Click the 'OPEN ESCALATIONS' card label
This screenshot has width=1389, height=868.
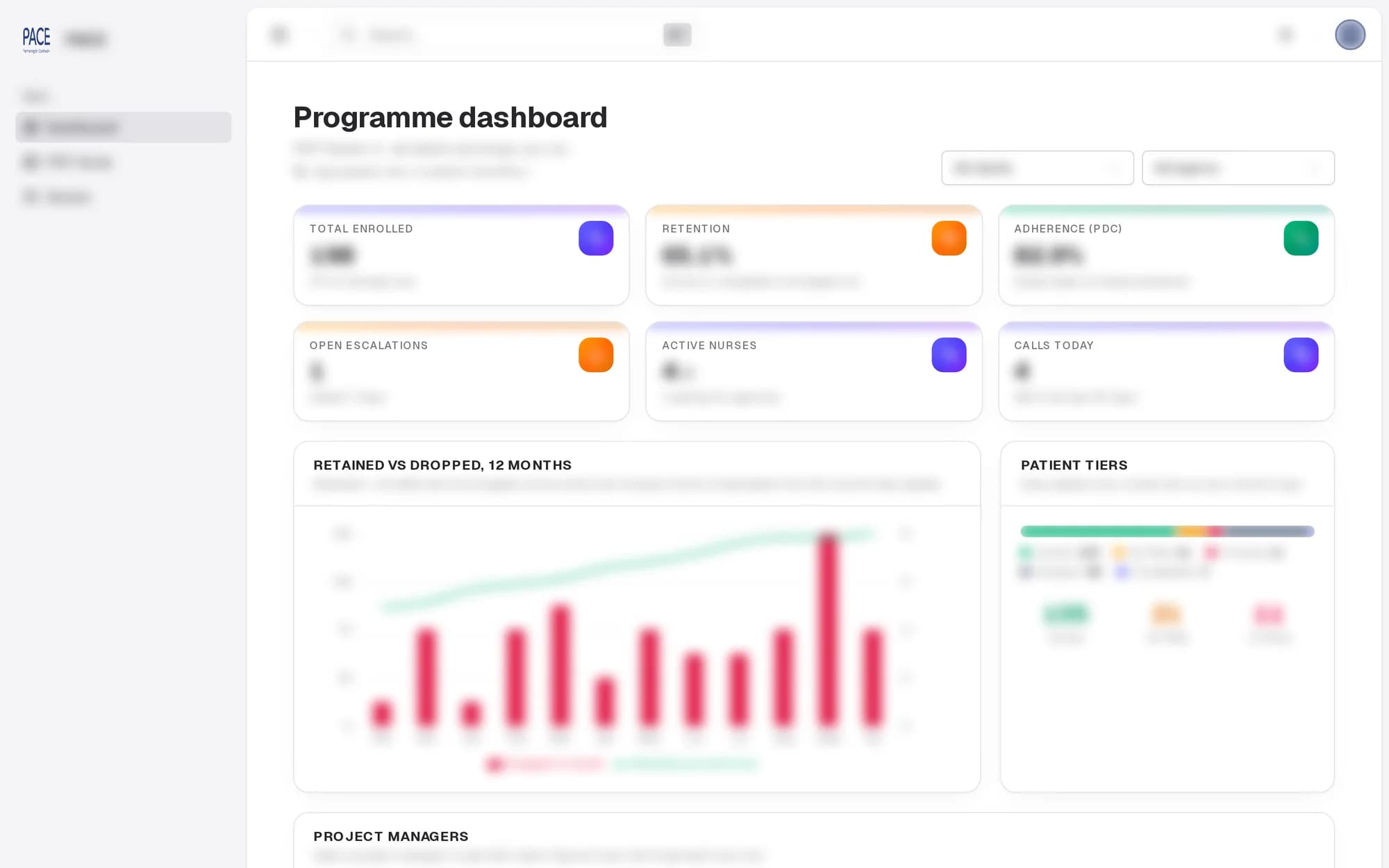coord(369,345)
